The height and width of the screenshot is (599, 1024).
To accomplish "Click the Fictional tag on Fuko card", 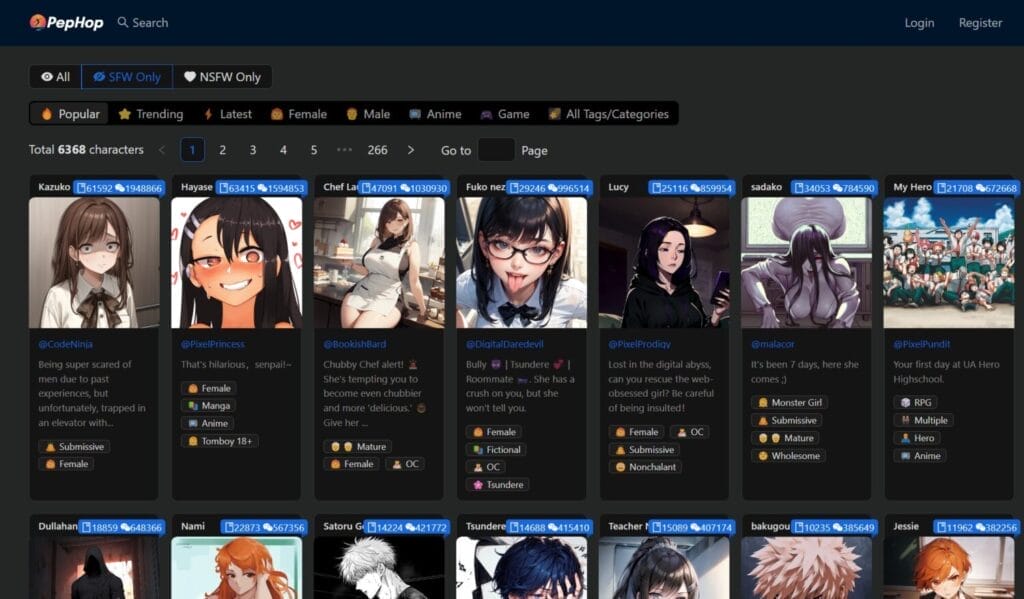I will (496, 449).
